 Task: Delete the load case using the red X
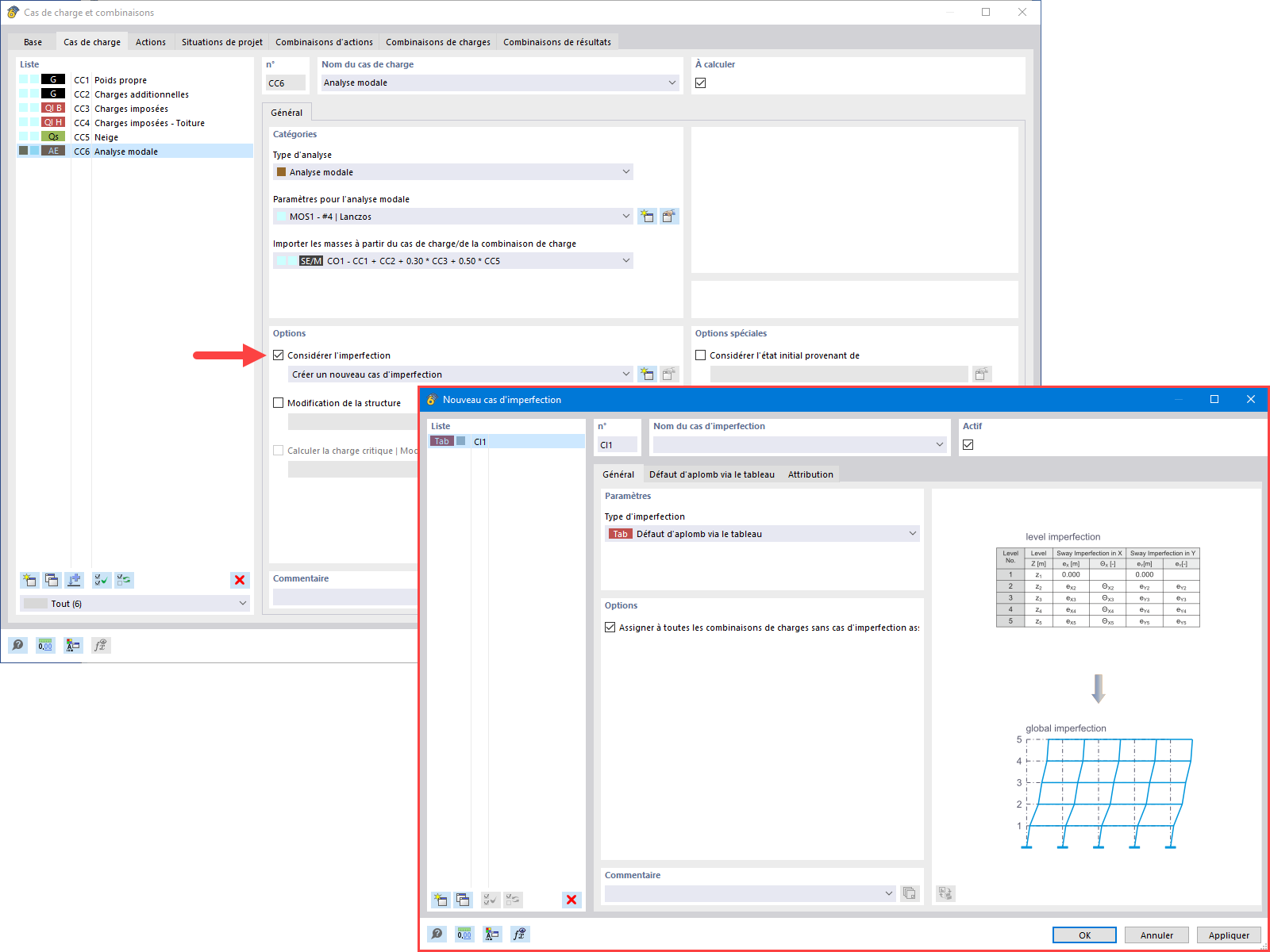click(240, 580)
